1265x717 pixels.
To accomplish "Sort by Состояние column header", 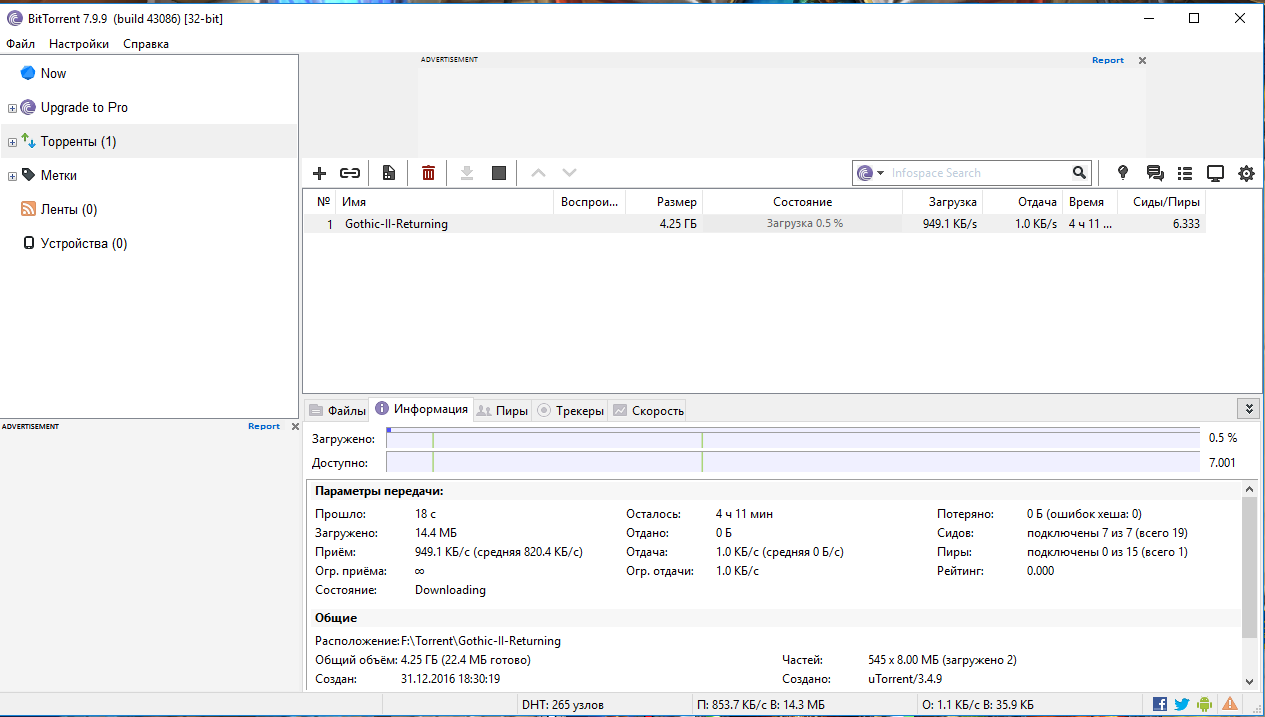I will [802, 202].
